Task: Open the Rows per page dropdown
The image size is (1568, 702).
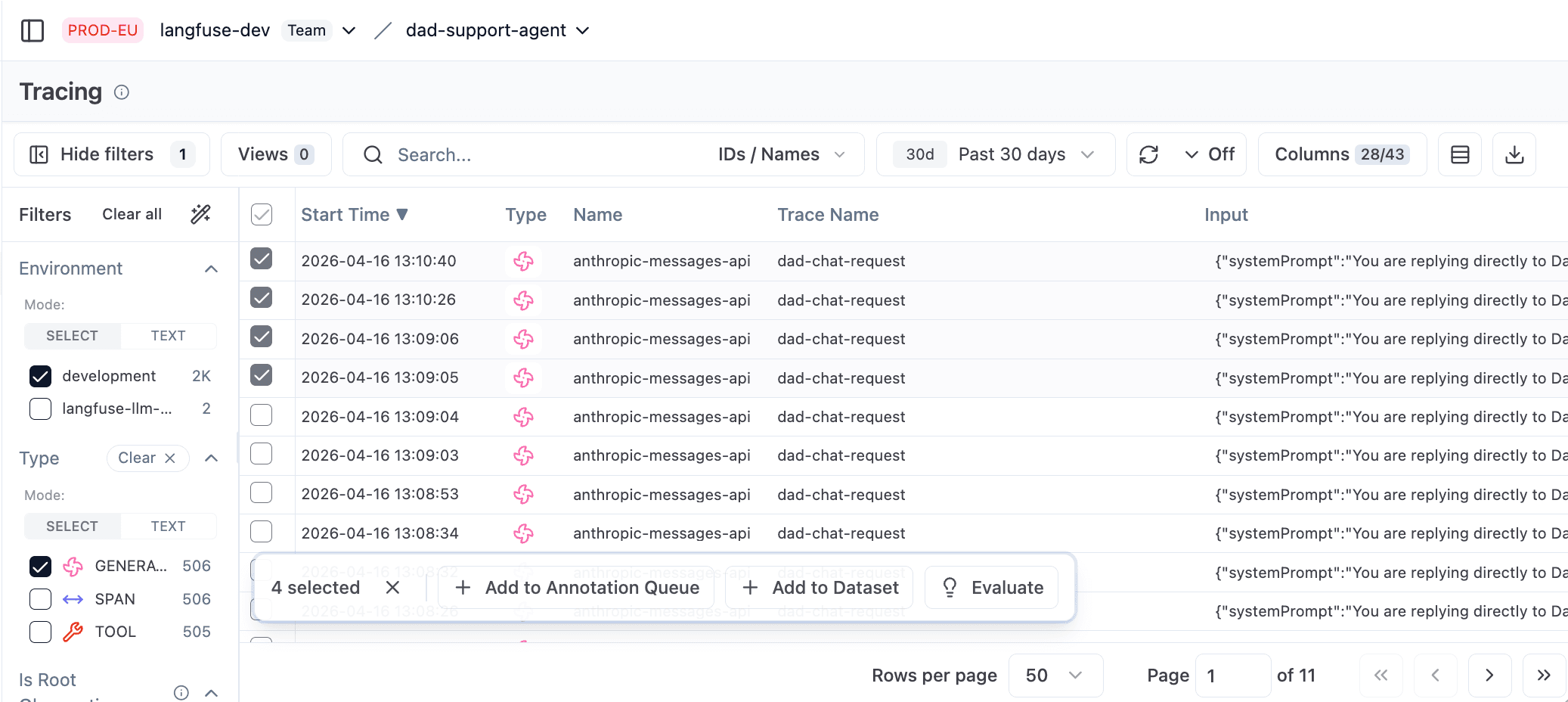Action: (x=1055, y=676)
